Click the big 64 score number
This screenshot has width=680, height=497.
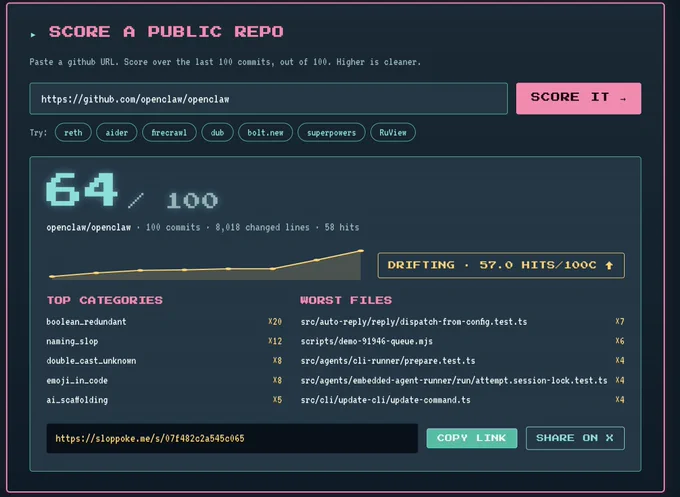pos(82,190)
